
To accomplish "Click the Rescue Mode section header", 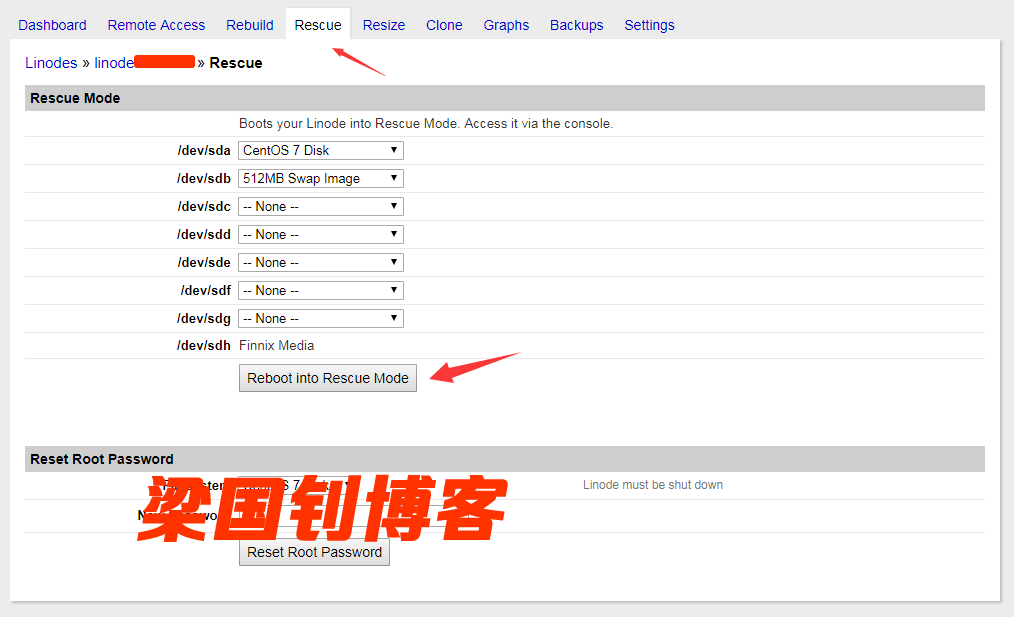I will pos(504,98).
